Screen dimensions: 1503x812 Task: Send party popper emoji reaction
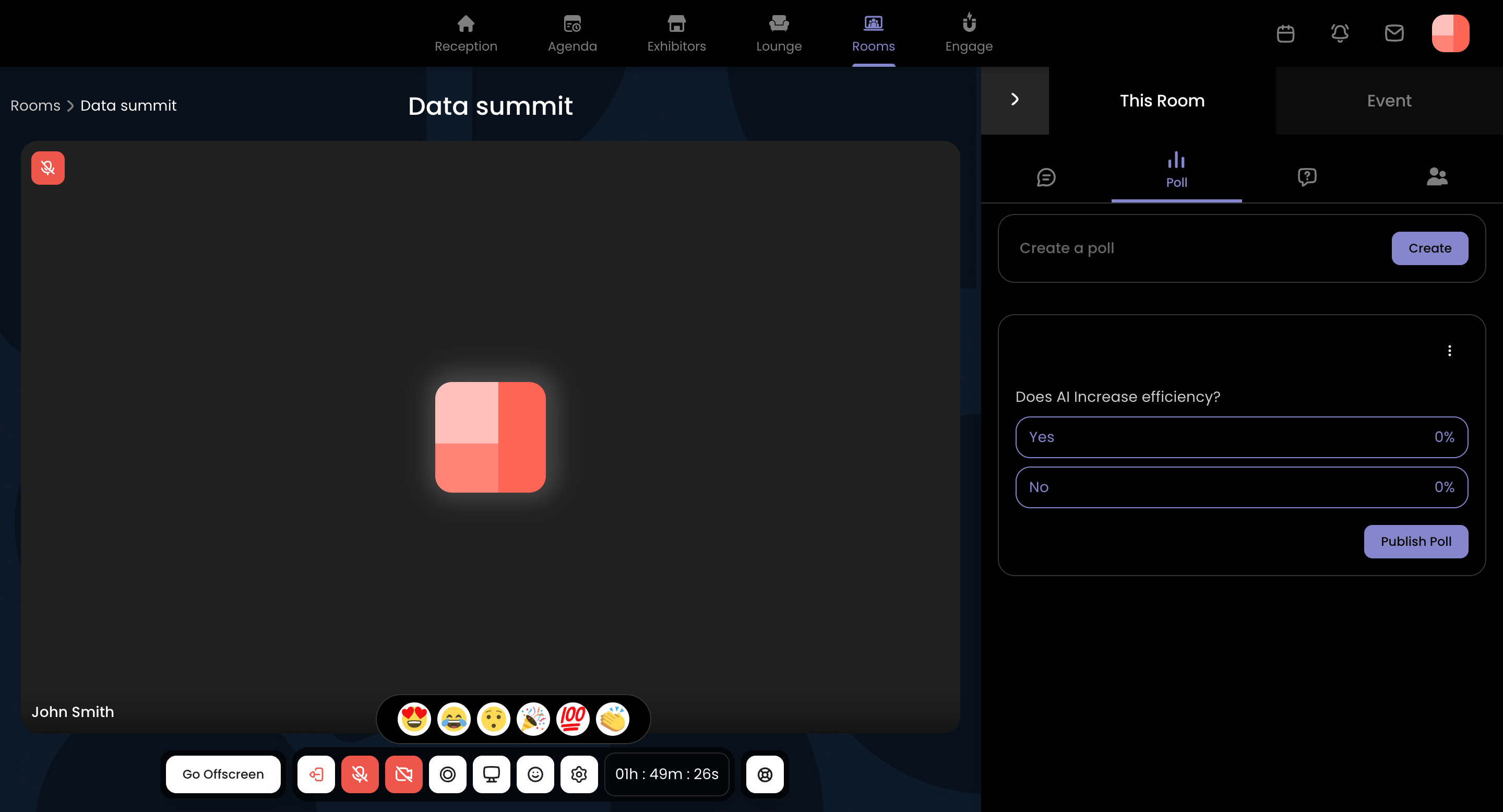click(x=533, y=719)
